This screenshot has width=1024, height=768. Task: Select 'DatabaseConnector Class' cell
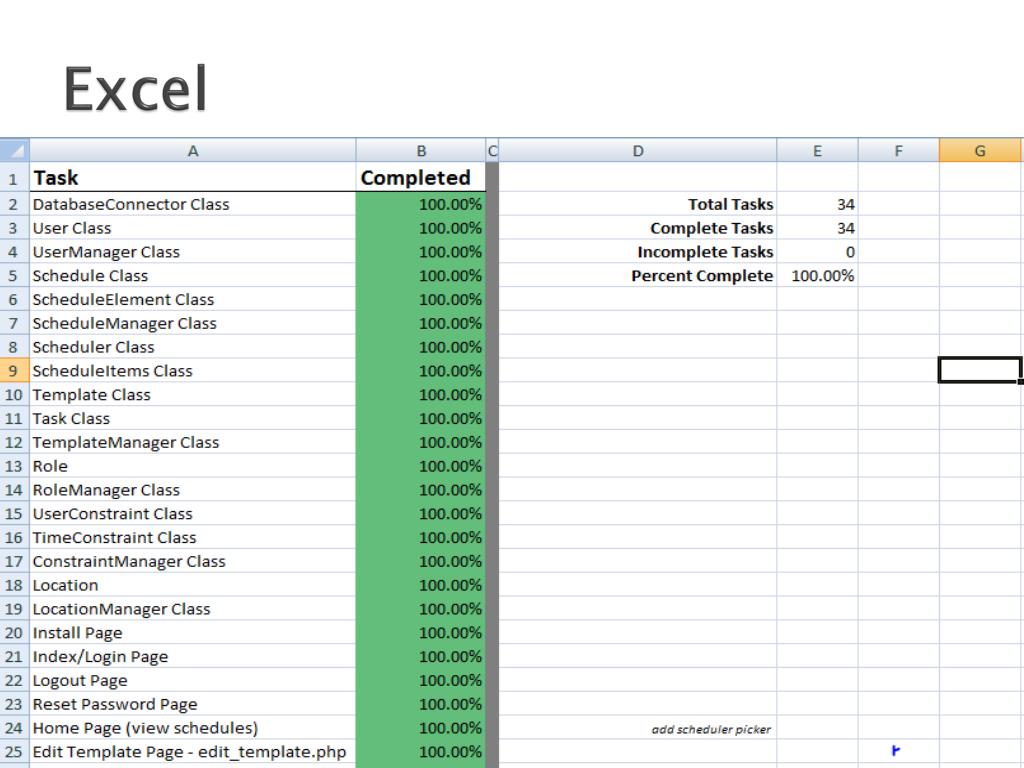(x=193, y=204)
